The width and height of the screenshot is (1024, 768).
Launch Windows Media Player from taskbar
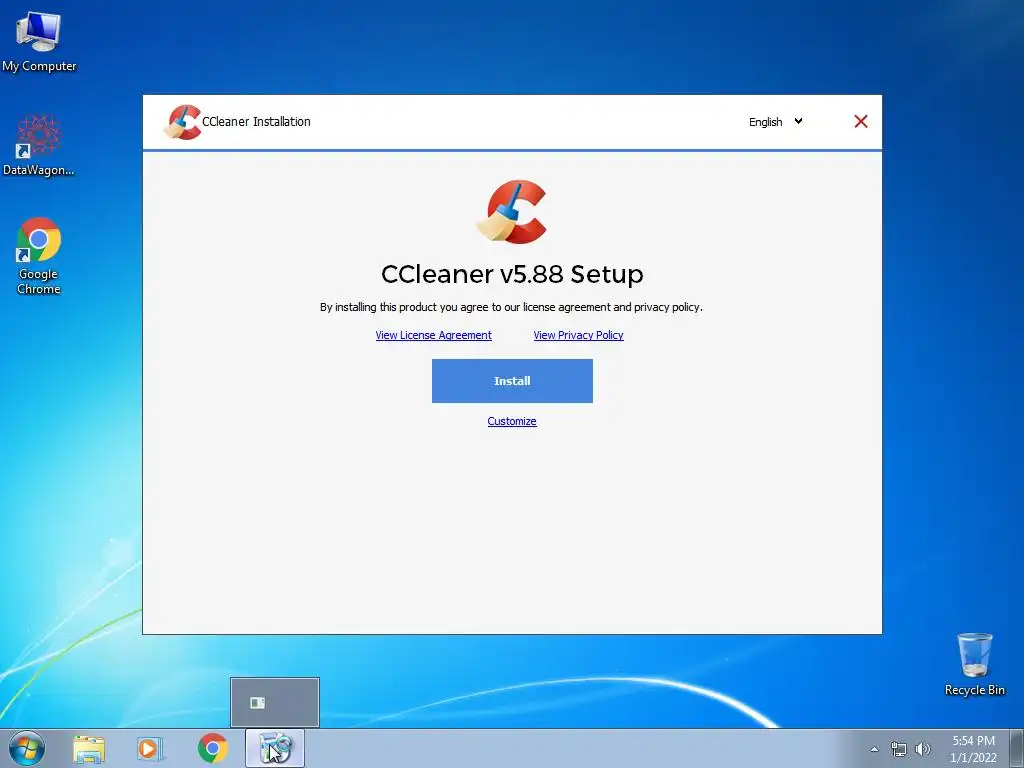click(x=150, y=748)
